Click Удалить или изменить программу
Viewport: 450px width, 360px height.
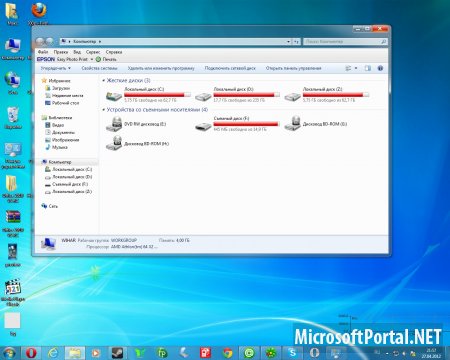pyautogui.click(x=161, y=68)
